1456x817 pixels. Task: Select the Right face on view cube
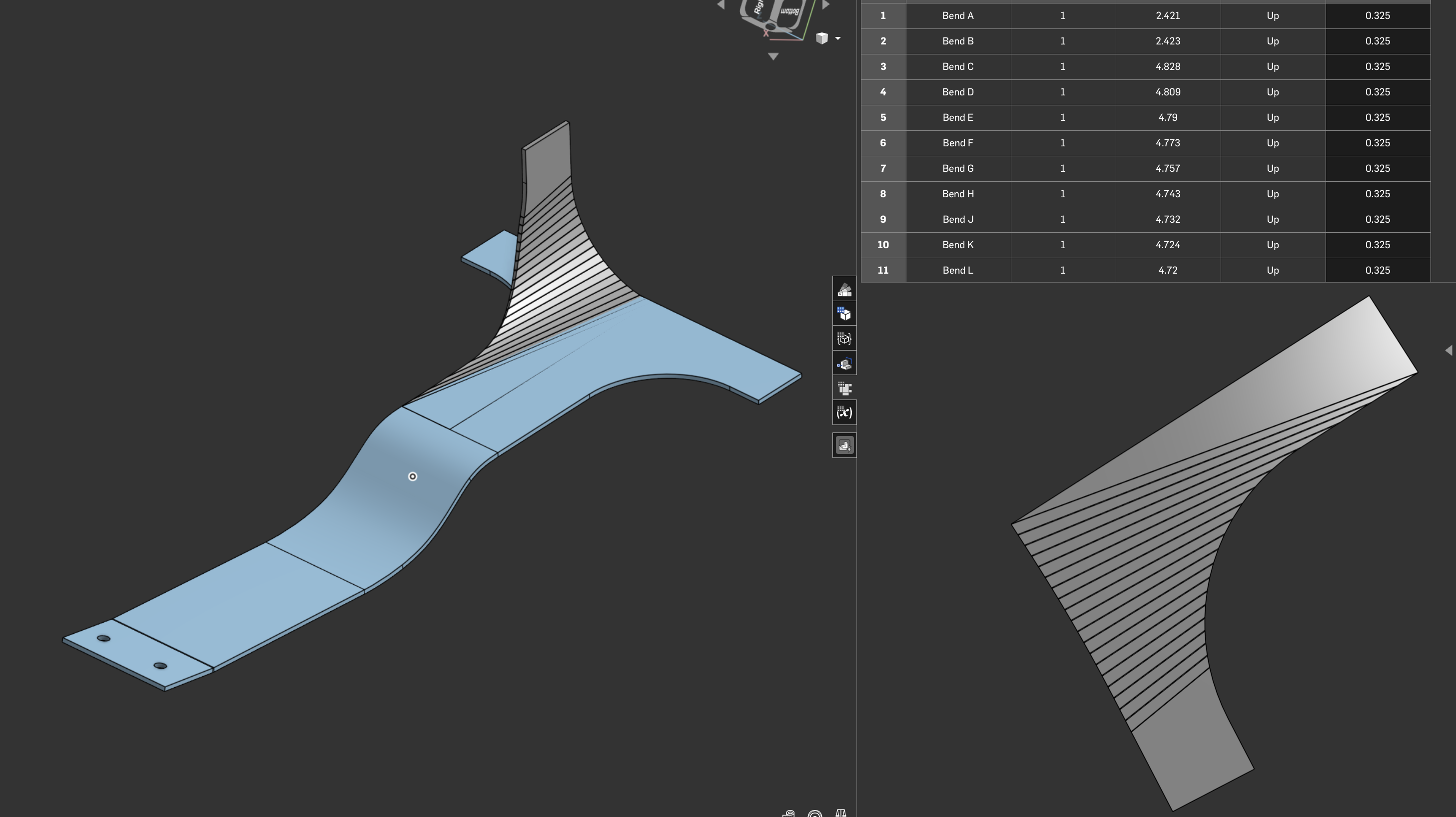click(x=758, y=8)
